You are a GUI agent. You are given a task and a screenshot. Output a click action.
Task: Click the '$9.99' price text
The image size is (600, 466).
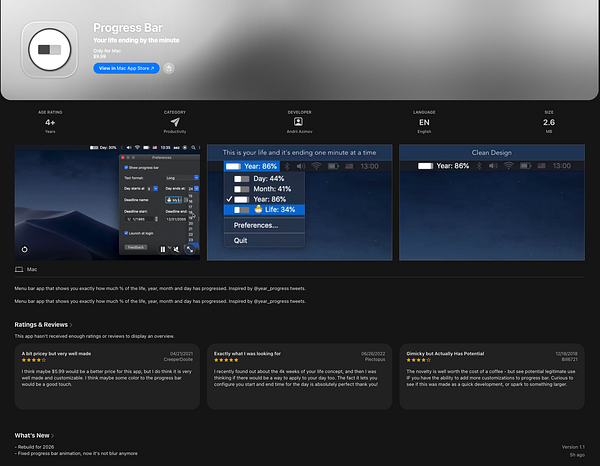pos(99,56)
